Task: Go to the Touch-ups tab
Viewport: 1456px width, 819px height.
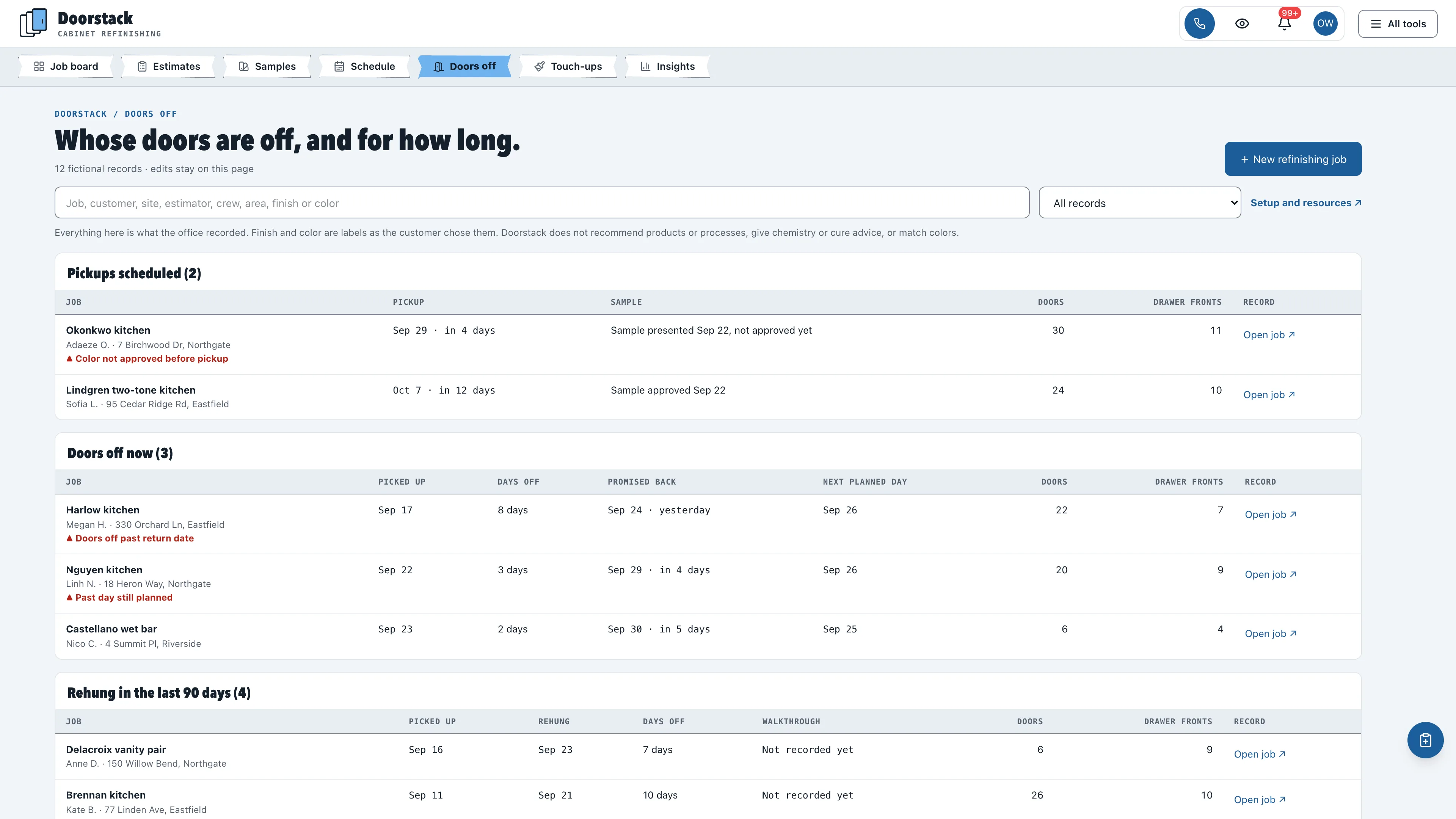Action: [568, 66]
